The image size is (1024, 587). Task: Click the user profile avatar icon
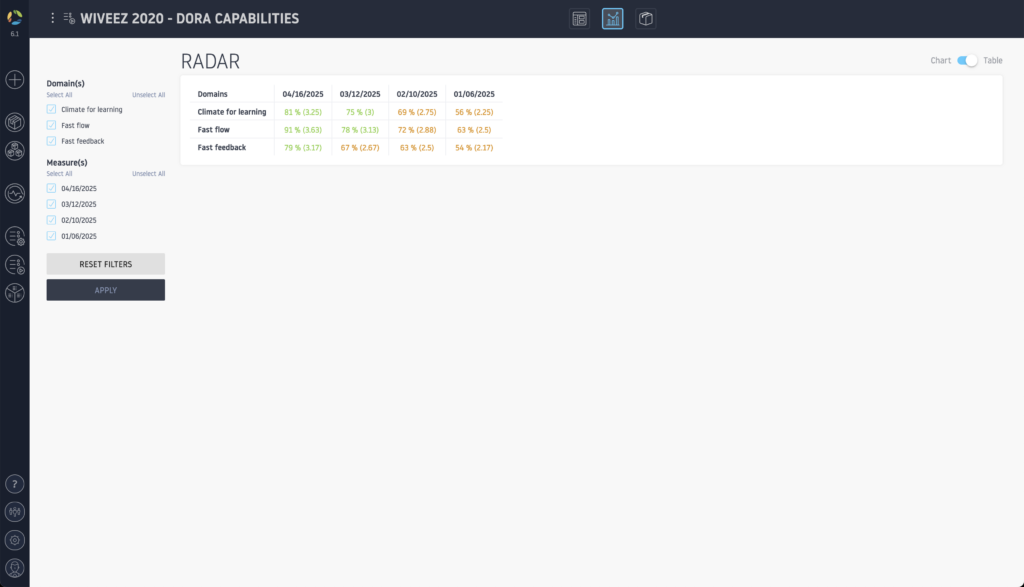[14, 568]
